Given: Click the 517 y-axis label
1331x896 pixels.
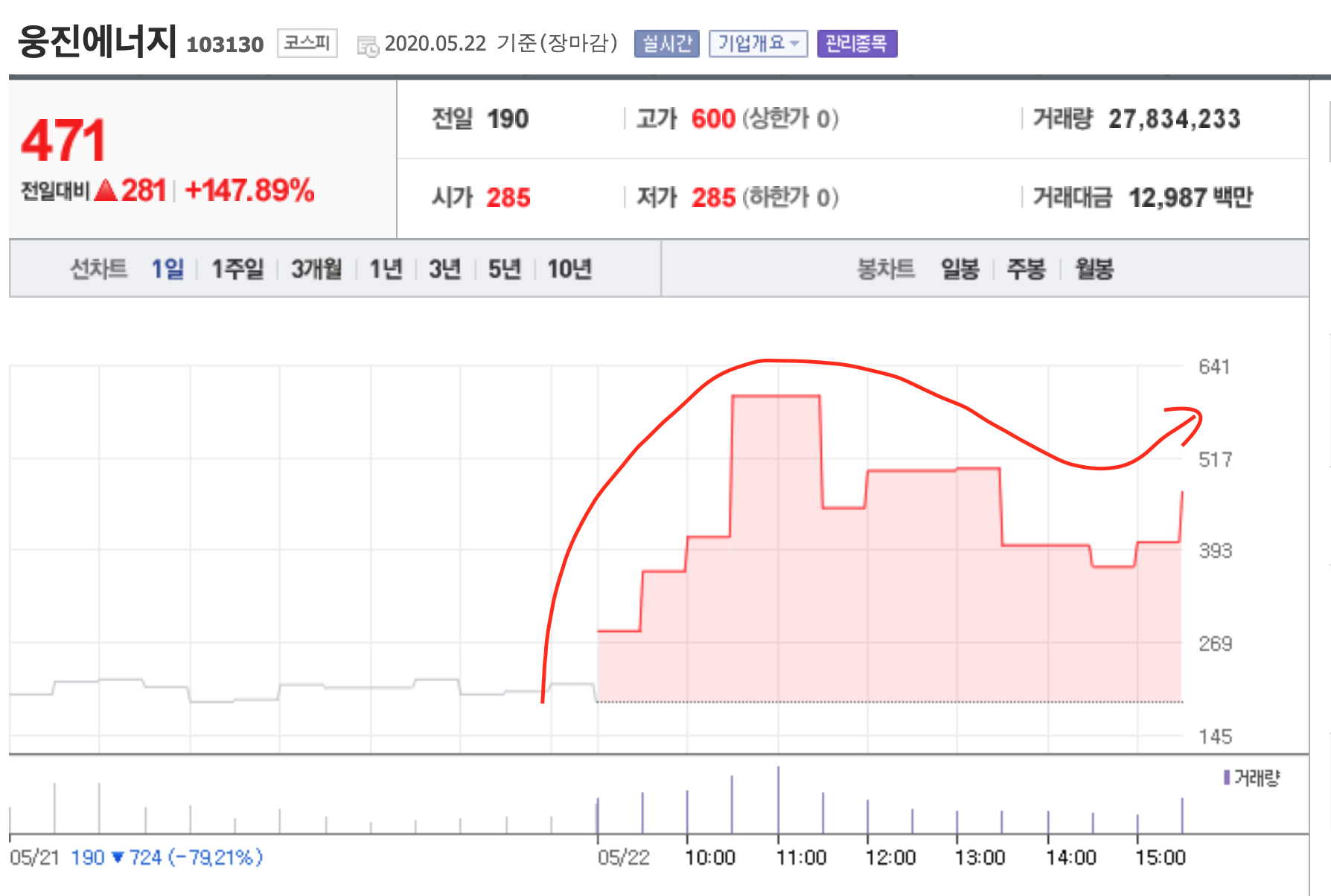Looking at the screenshot, I should click(1215, 460).
